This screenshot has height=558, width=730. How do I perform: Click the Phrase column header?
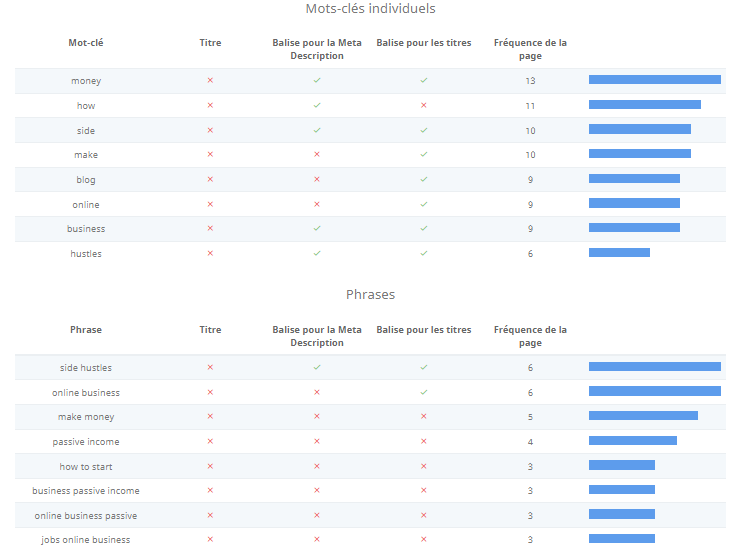[x=85, y=330]
